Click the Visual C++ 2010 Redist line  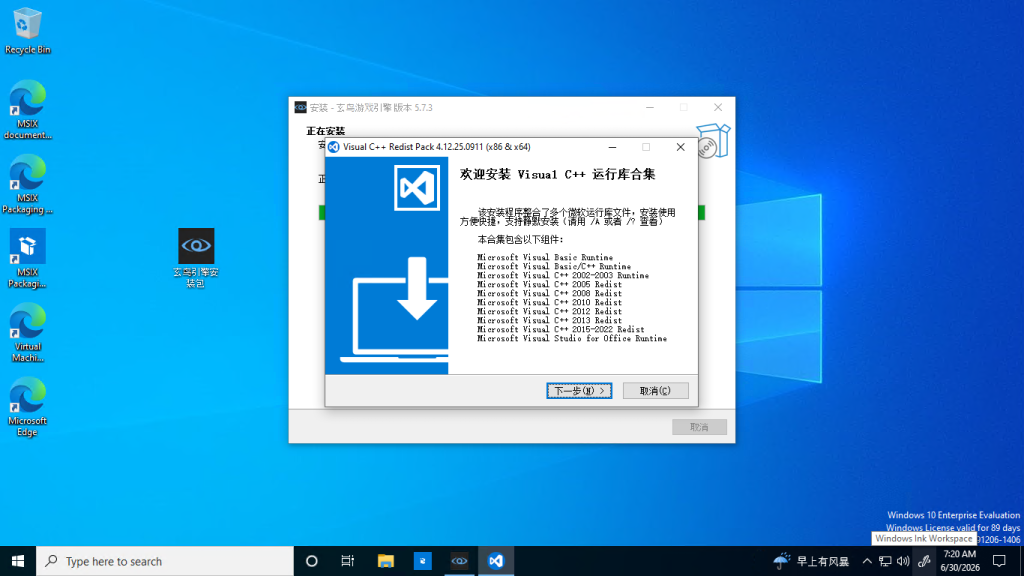pos(549,302)
